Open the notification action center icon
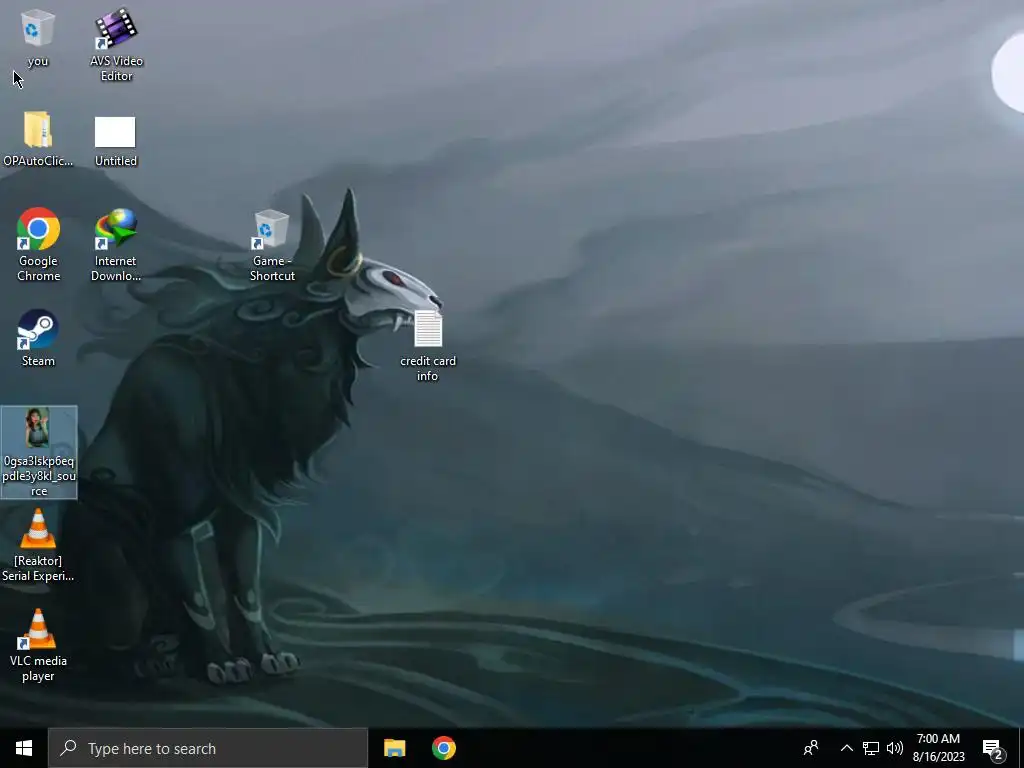Image resolution: width=1024 pixels, height=768 pixels. click(x=993, y=748)
